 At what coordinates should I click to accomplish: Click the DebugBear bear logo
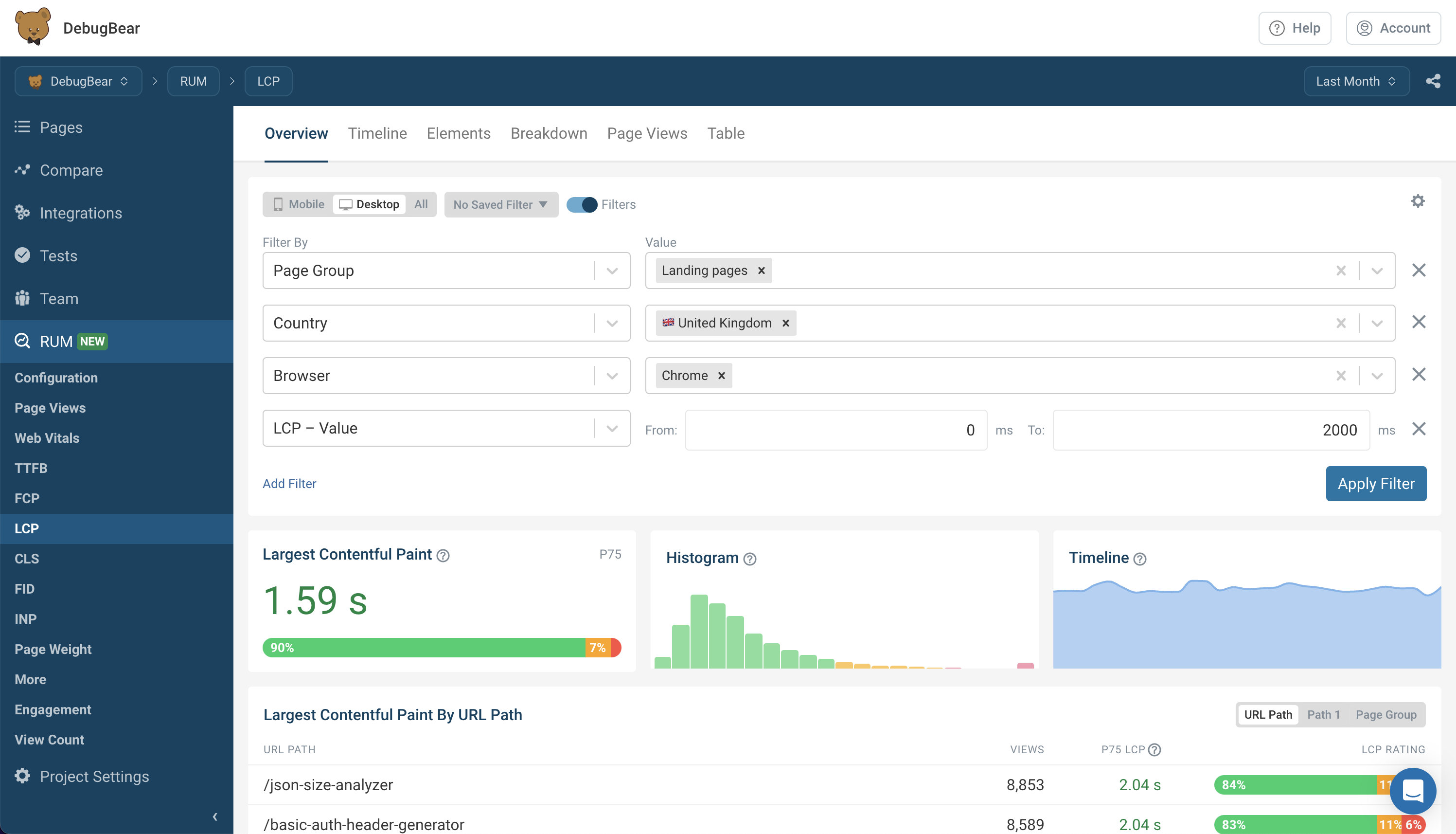pyautogui.click(x=33, y=27)
